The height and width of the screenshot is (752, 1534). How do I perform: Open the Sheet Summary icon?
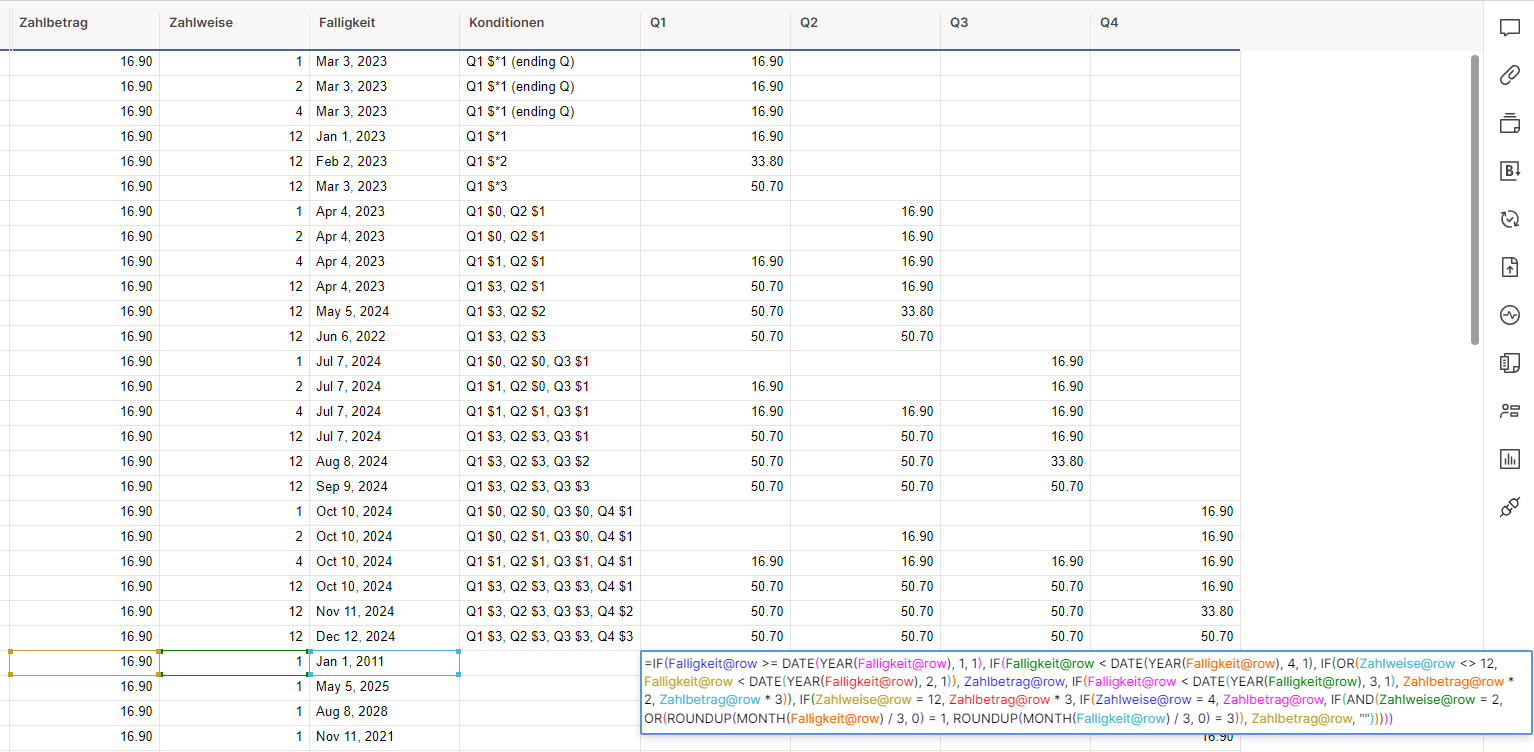point(1509,363)
